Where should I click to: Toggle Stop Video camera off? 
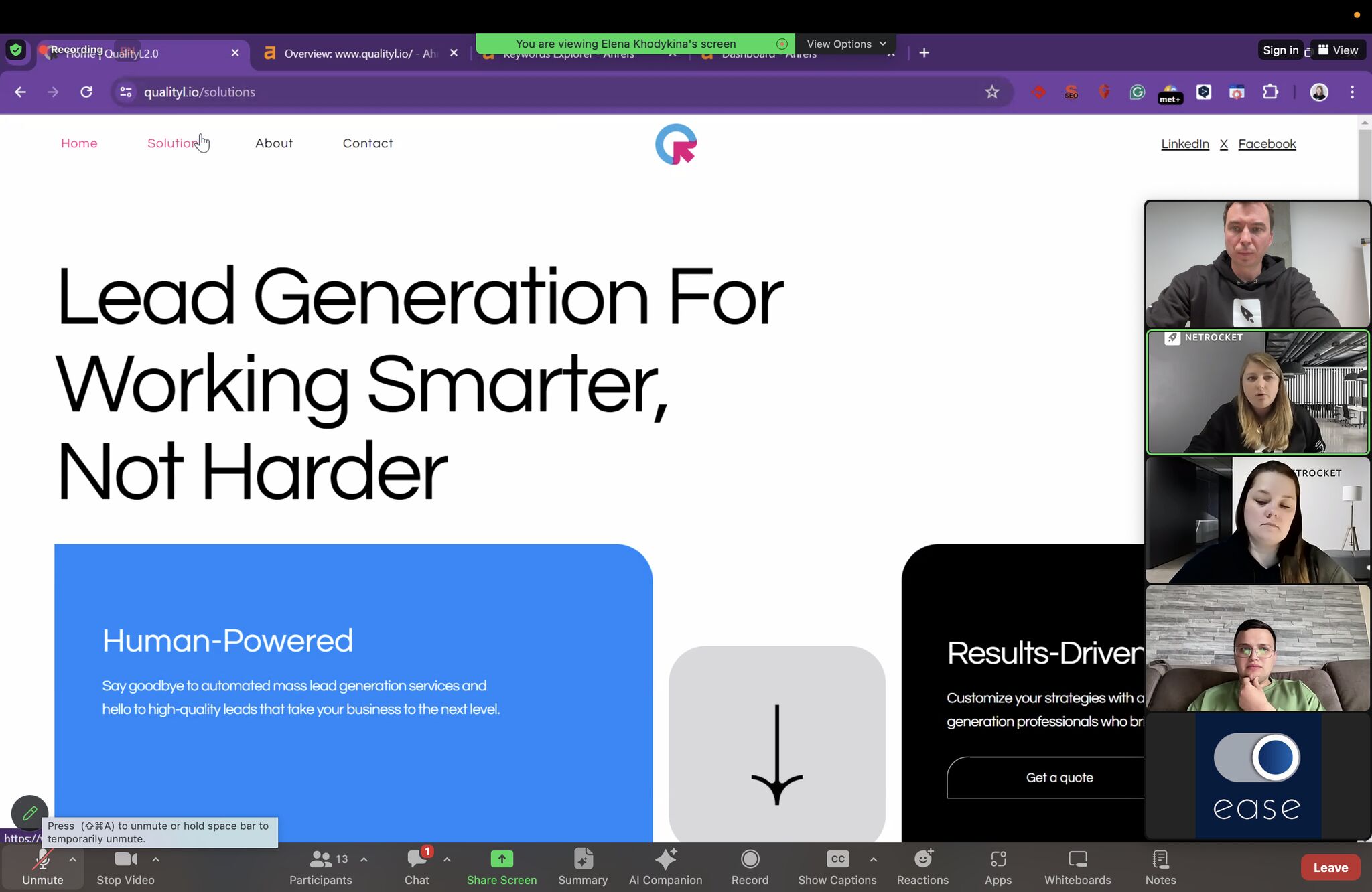coord(125,867)
